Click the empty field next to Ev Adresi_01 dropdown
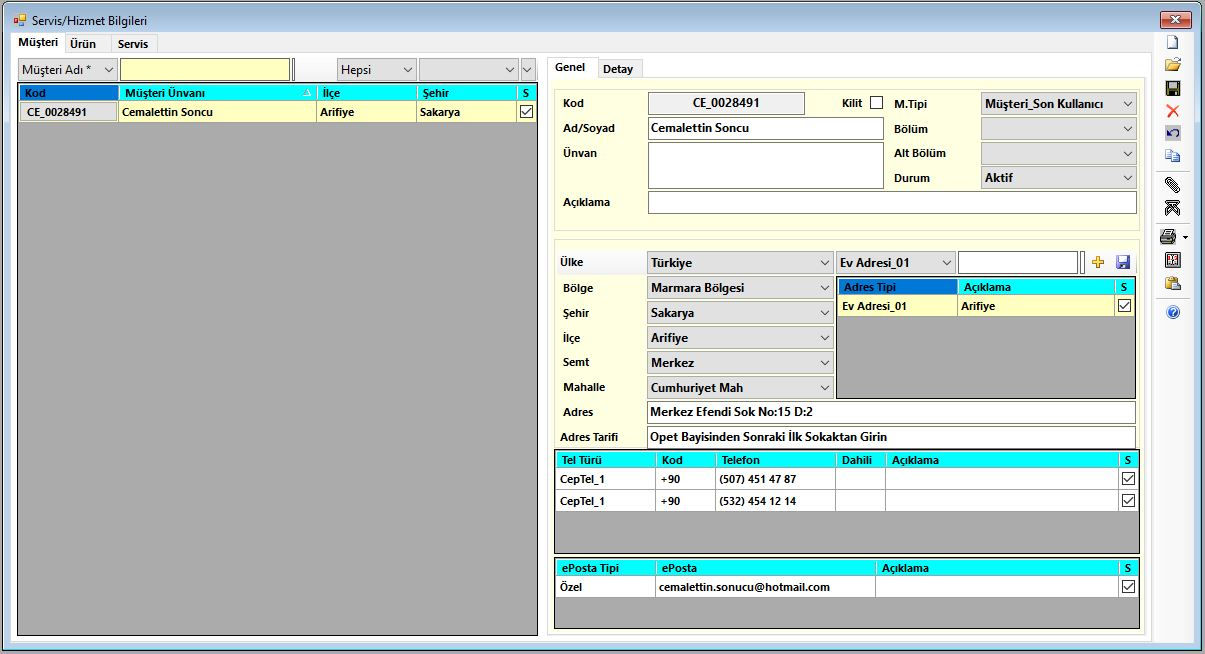1205x654 pixels. pyautogui.click(x=1018, y=262)
